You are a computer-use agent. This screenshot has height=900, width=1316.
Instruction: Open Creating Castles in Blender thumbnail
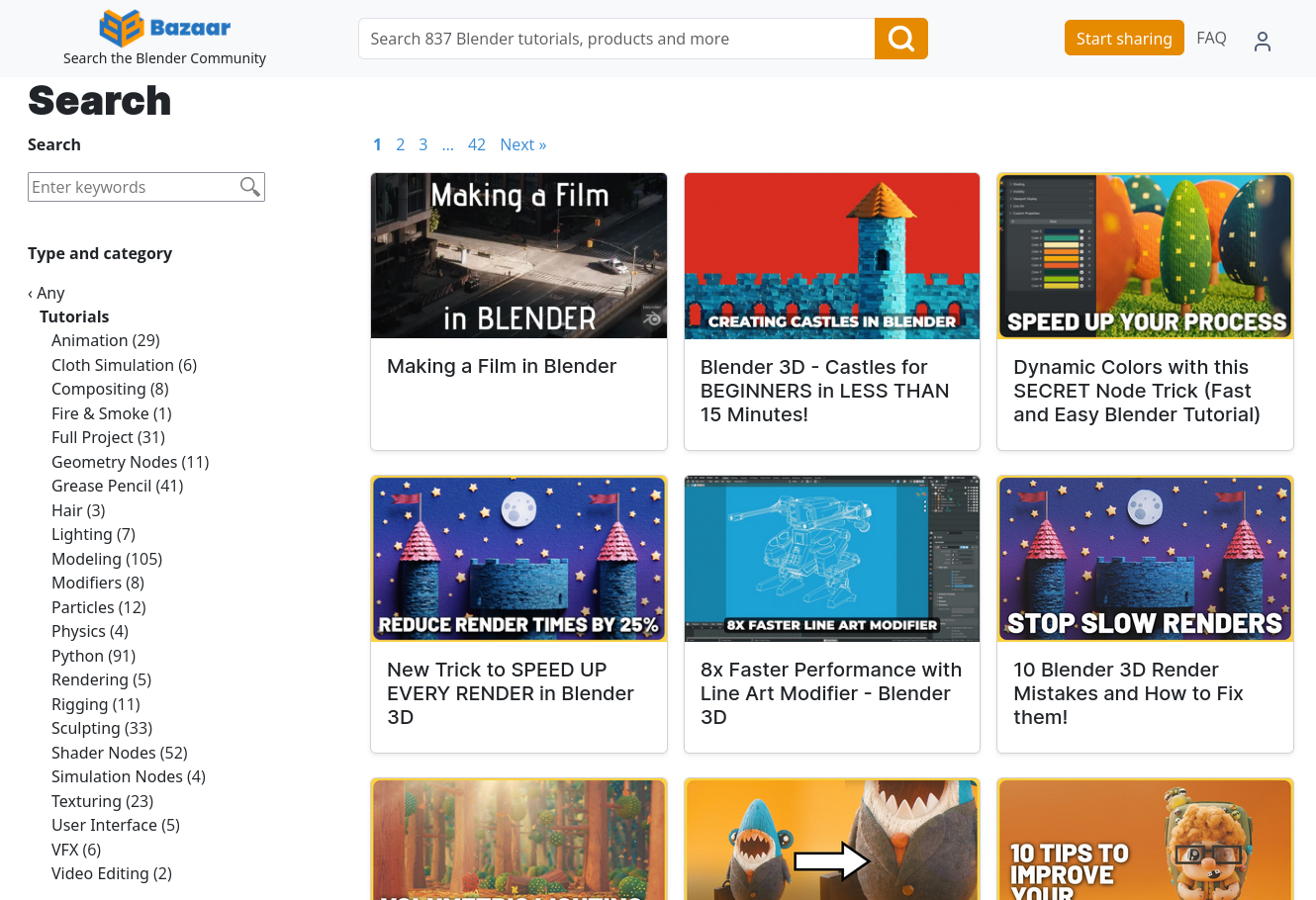(832, 256)
